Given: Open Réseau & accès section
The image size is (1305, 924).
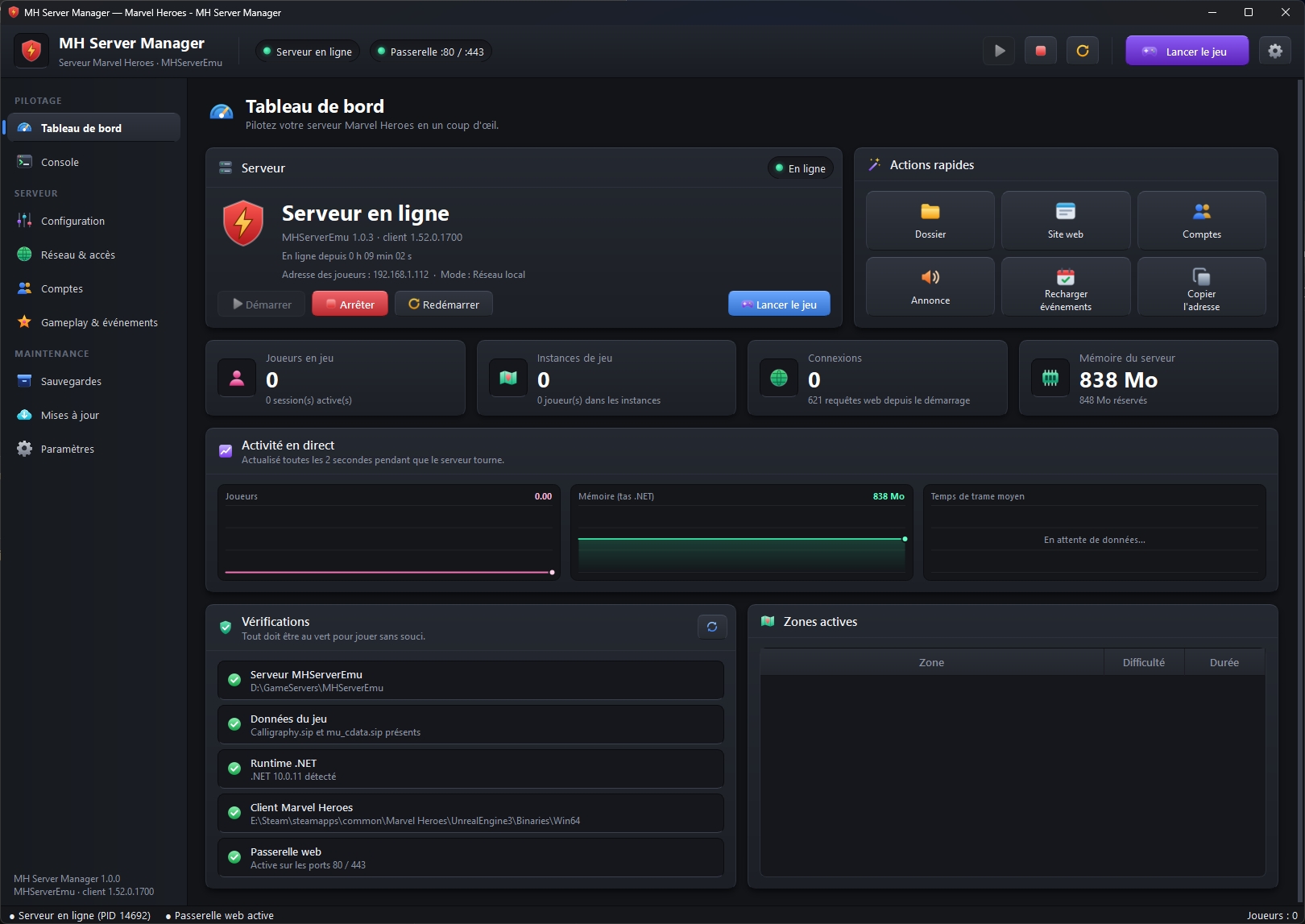Looking at the screenshot, I should (x=93, y=255).
